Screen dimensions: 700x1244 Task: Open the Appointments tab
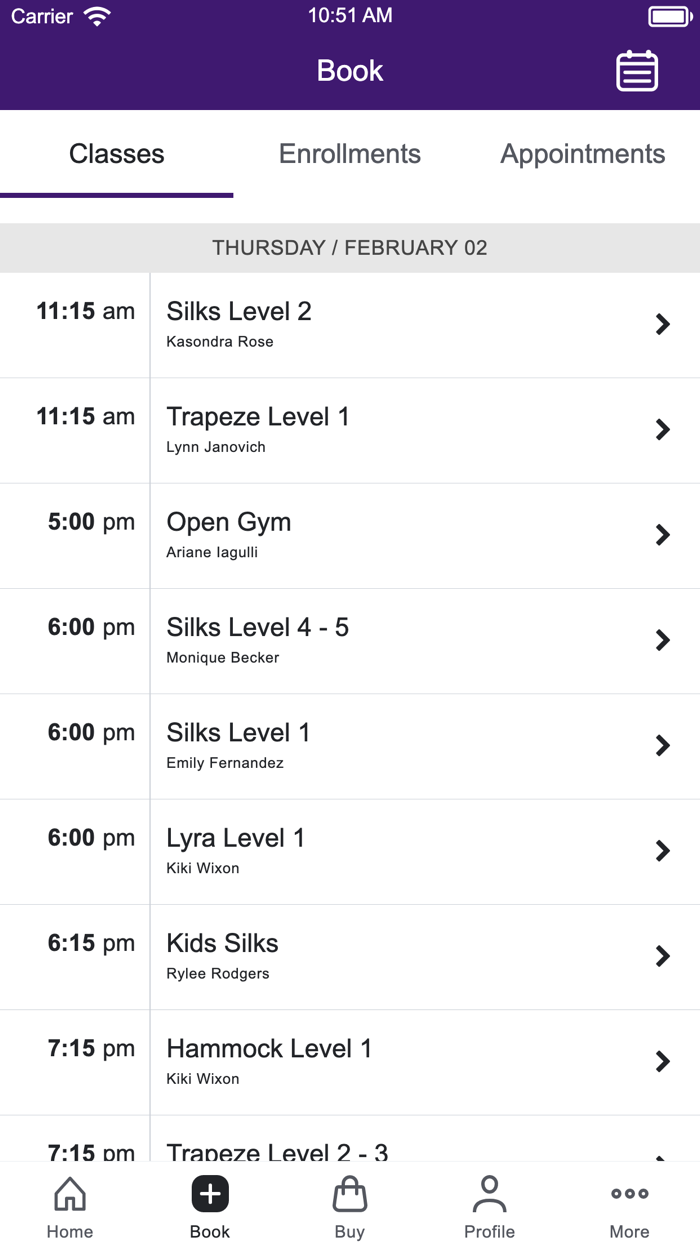click(583, 154)
